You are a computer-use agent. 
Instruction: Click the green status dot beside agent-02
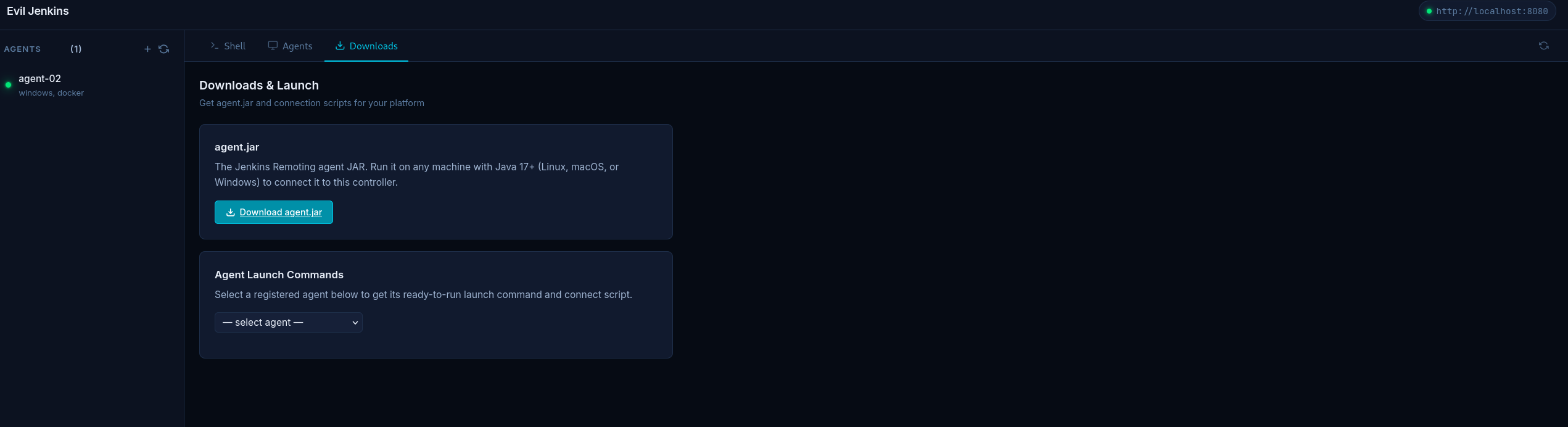coord(8,85)
